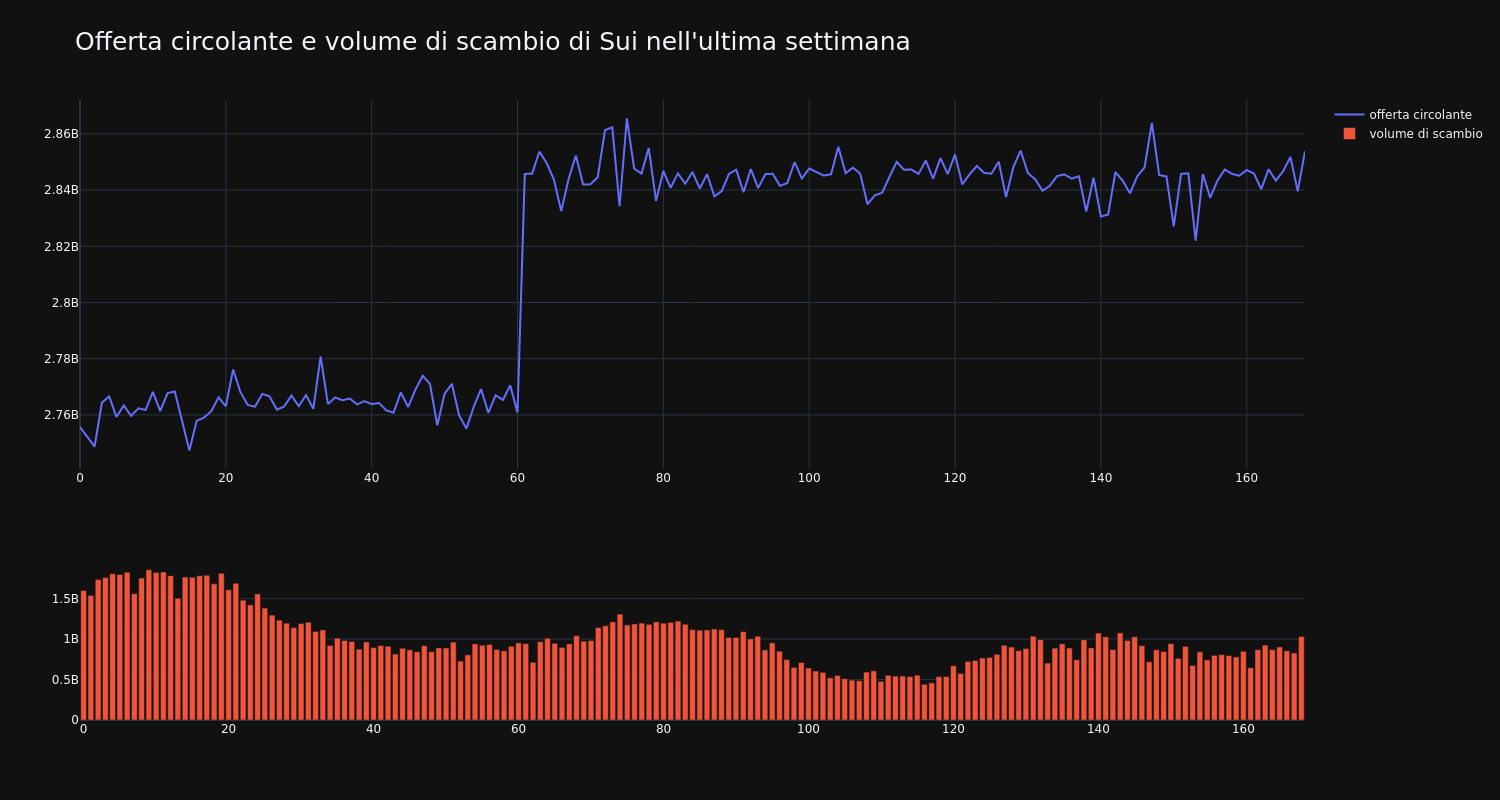
Task: Click the first bar of volume chart
Action: (x=83, y=655)
